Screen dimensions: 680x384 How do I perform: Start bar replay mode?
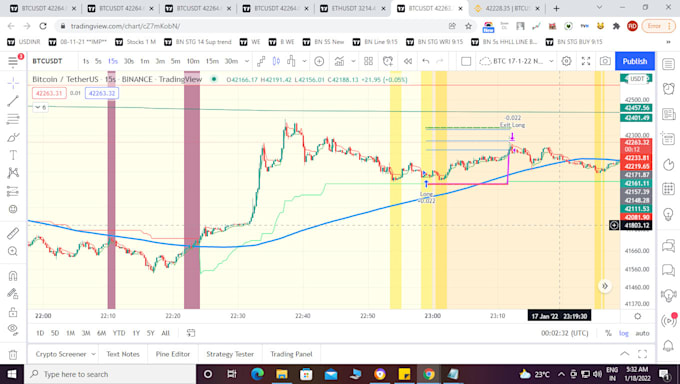pos(408,61)
